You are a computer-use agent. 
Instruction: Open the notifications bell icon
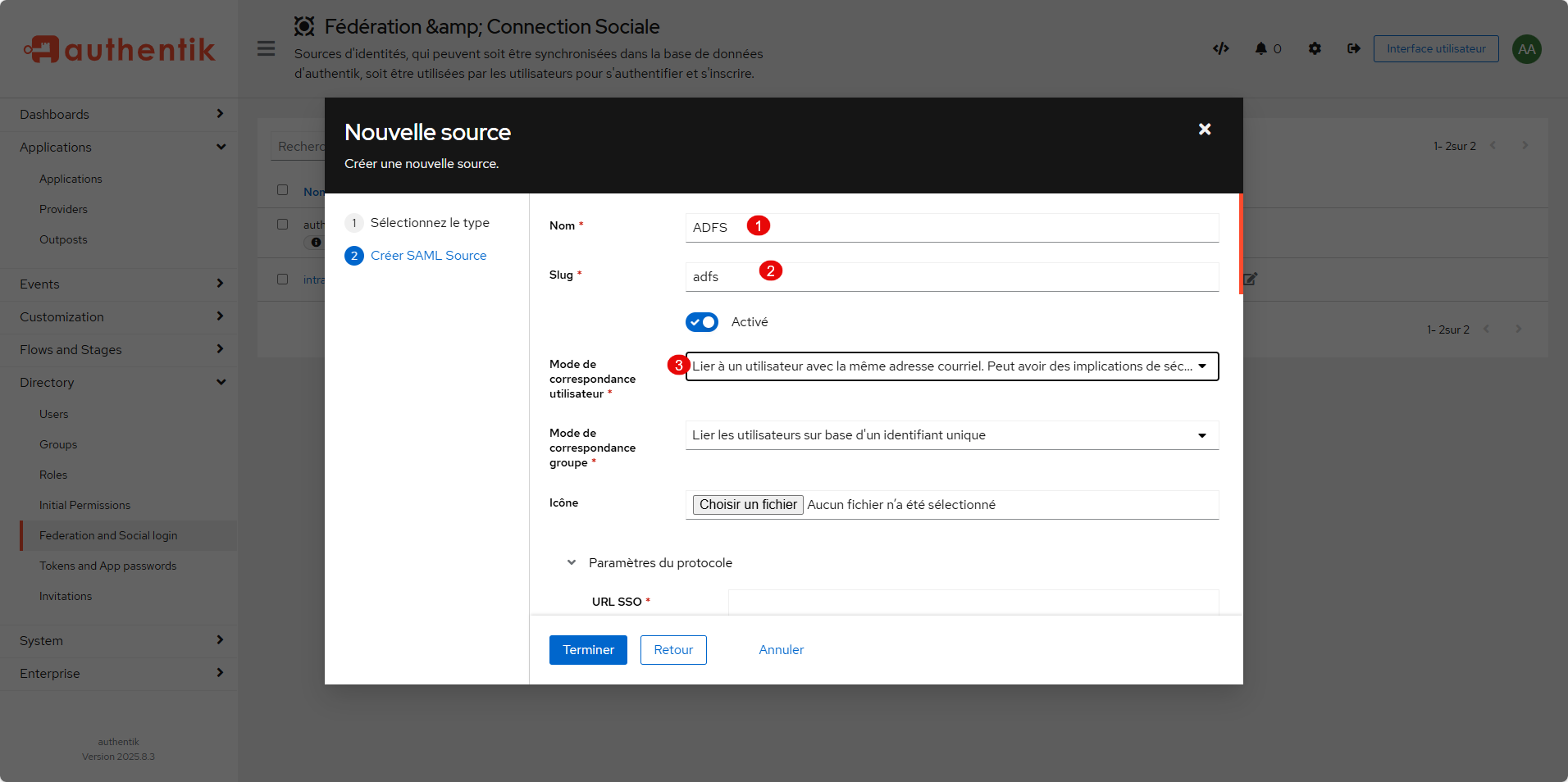(x=1261, y=48)
